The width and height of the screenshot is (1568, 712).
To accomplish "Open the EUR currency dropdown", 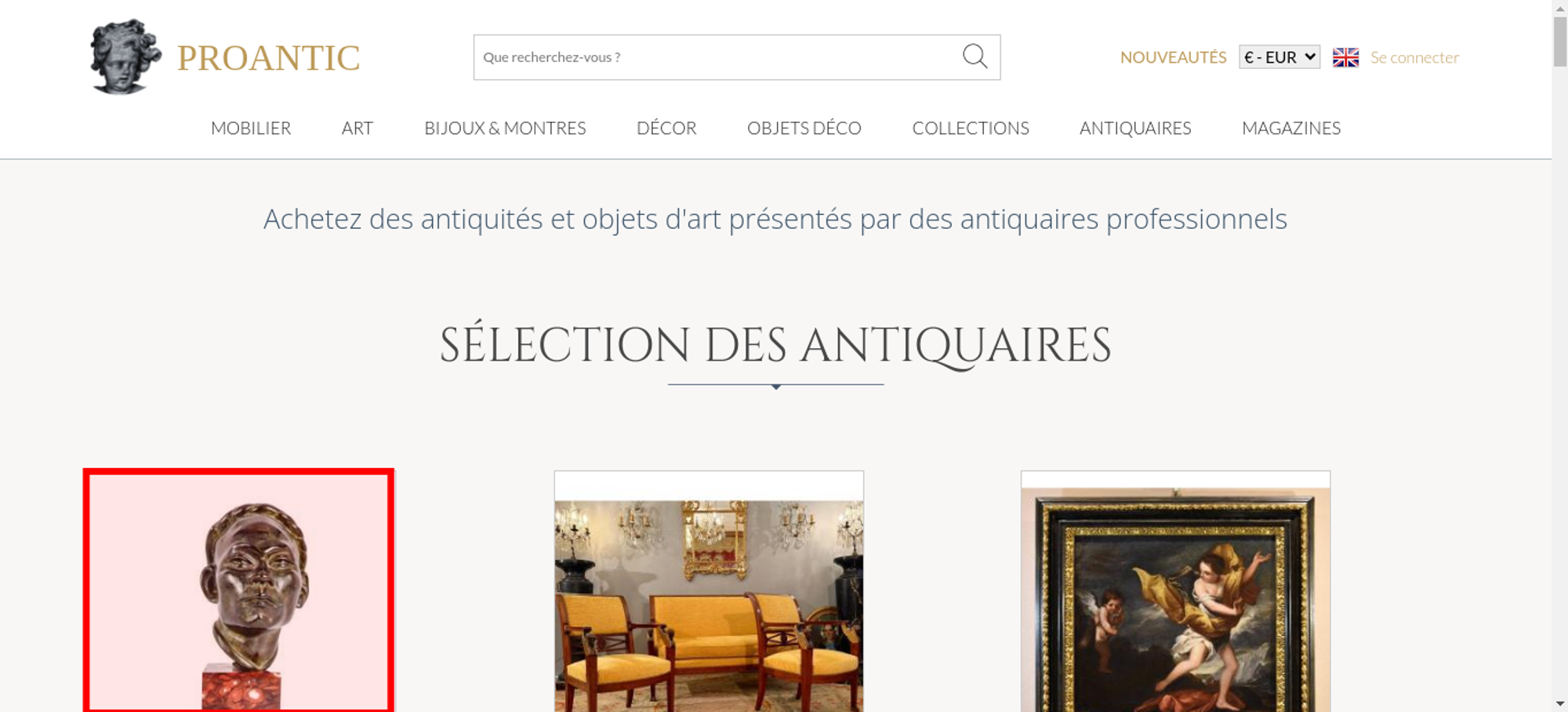I will 1279,57.
